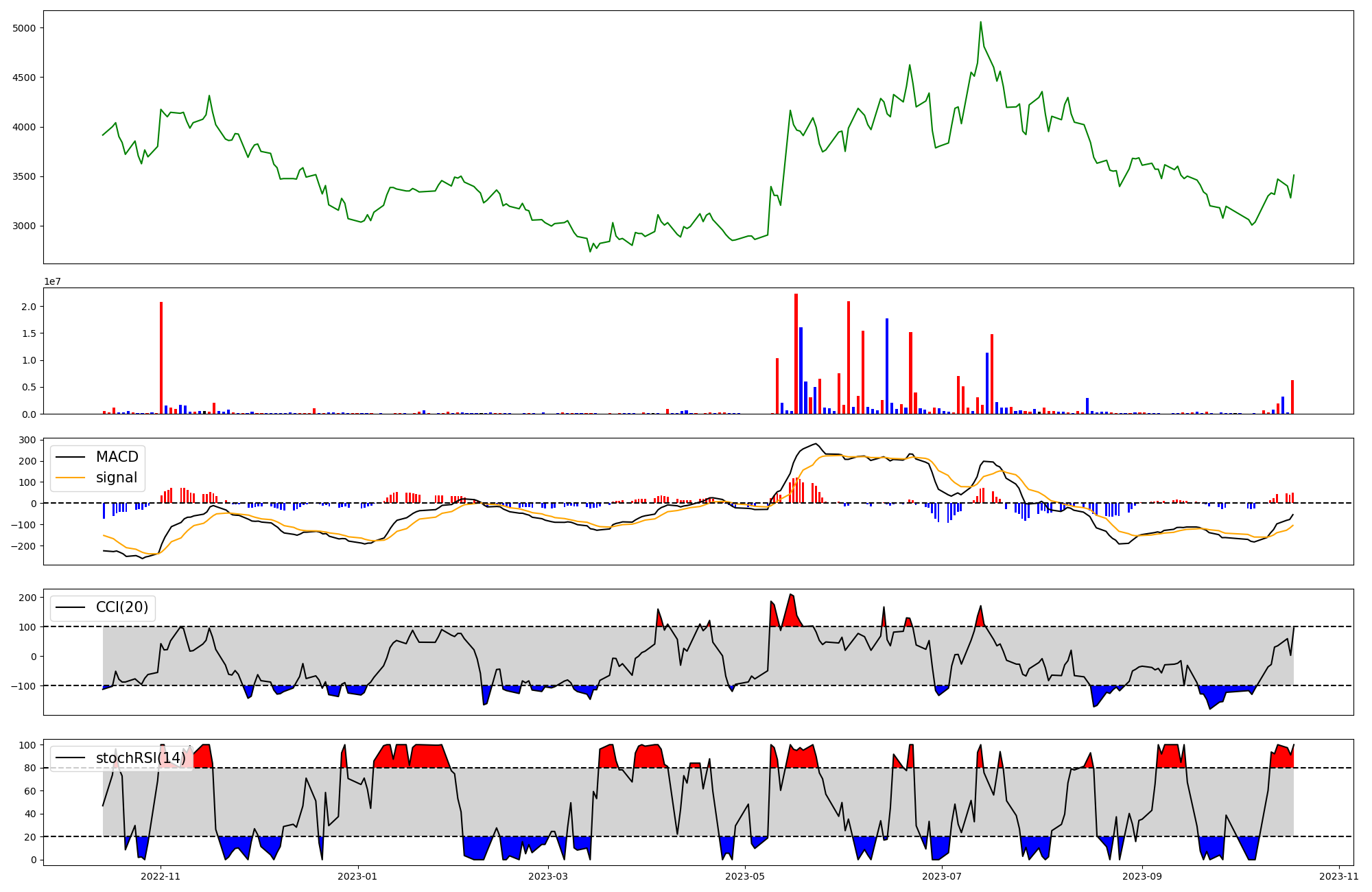Click the 1e7 exponent label above the volume chart
The height and width of the screenshot is (892, 1372).
[x=53, y=282]
